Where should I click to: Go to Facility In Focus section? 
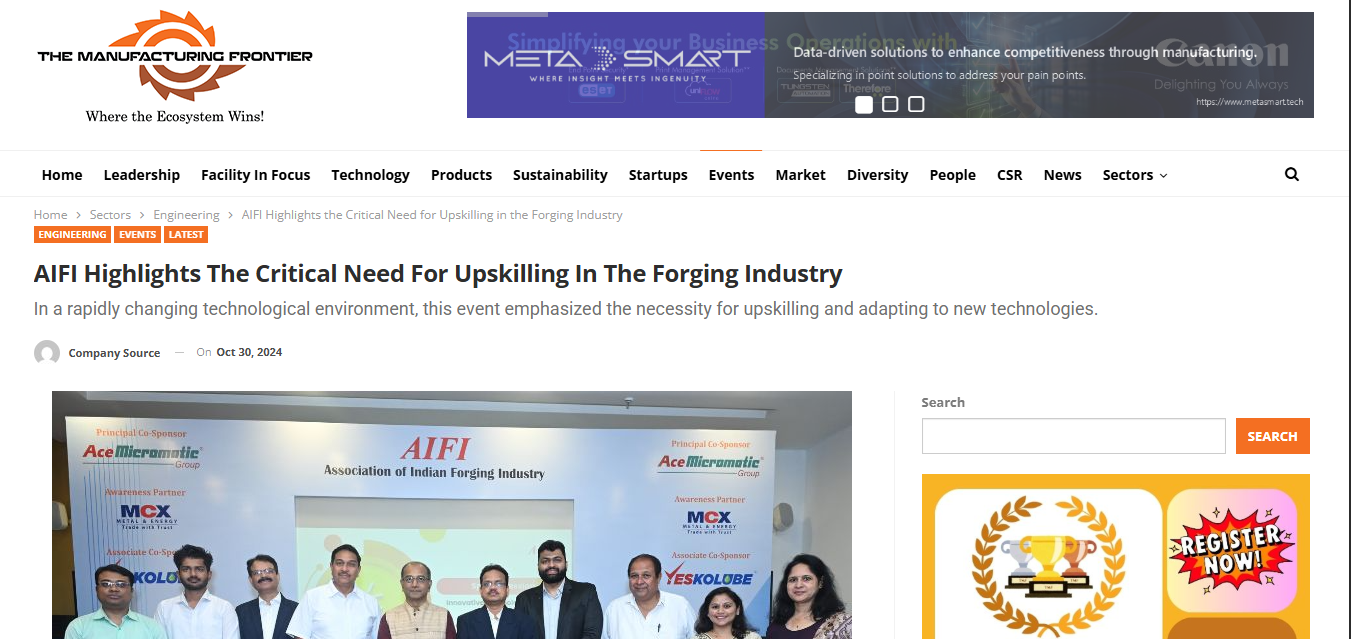click(256, 175)
